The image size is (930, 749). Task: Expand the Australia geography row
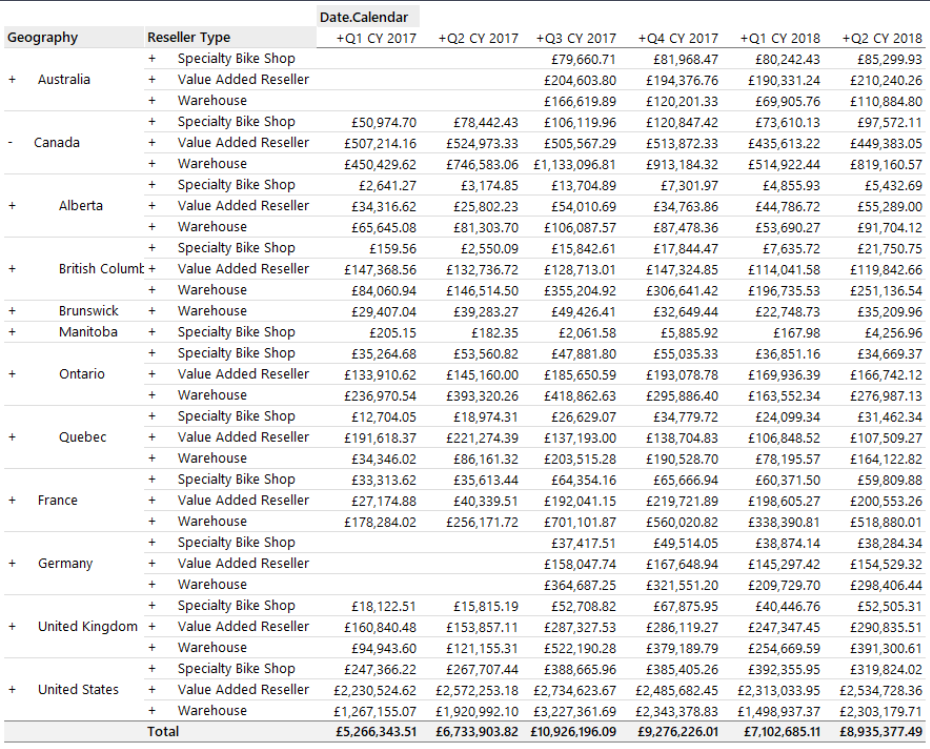10,79
